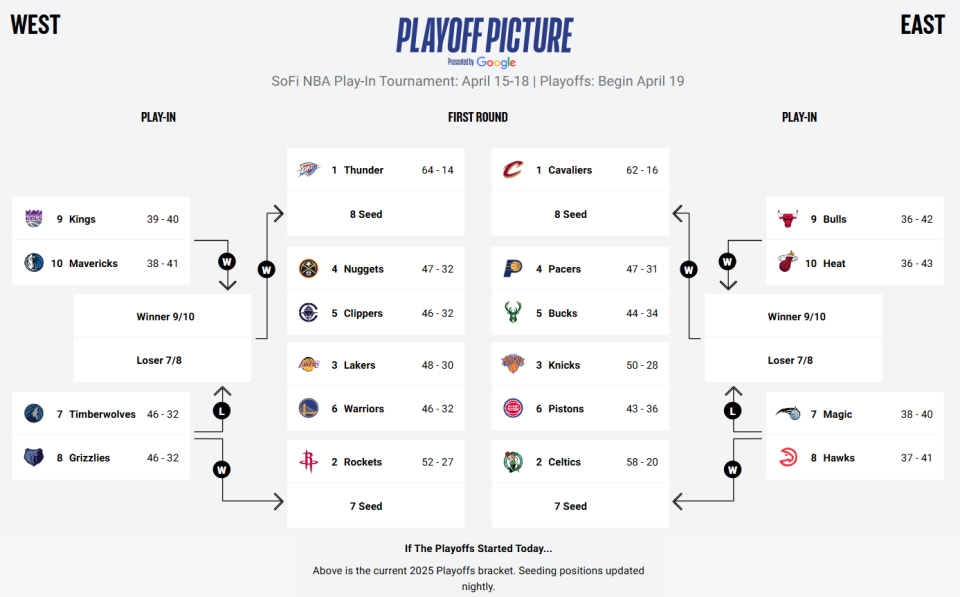The width and height of the screenshot is (960, 597).
Task: Select the Magic team name
Action: (x=837, y=414)
